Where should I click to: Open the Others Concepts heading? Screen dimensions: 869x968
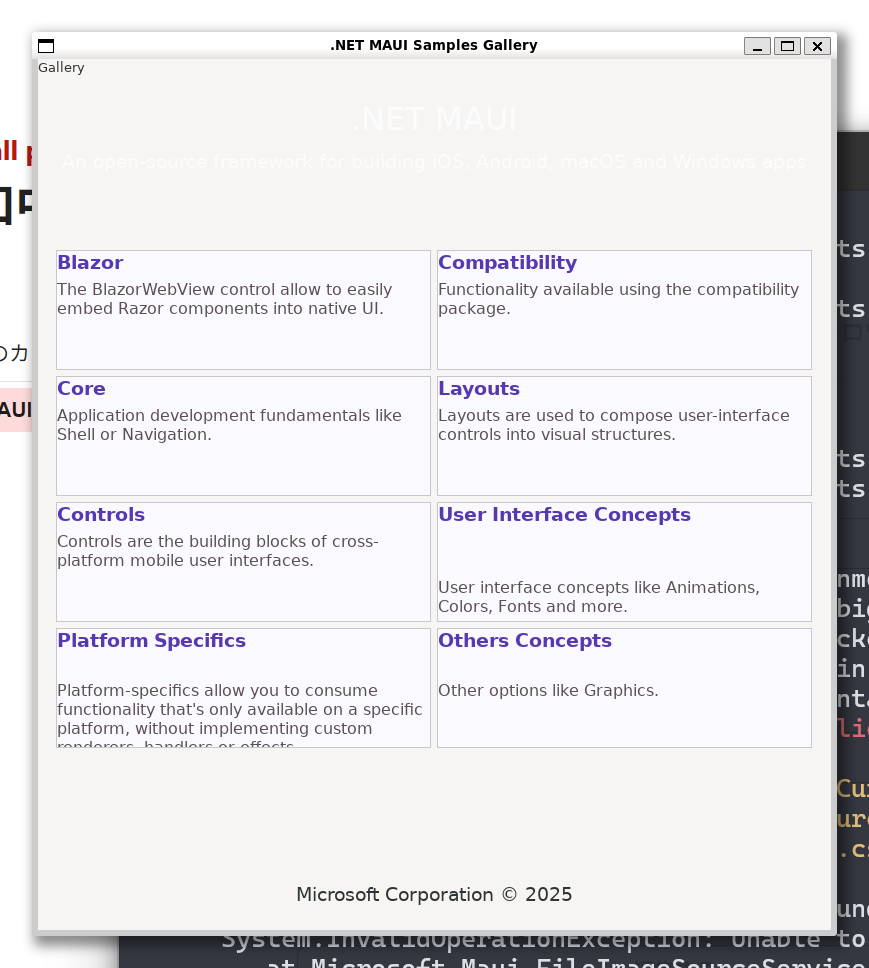tap(525, 640)
